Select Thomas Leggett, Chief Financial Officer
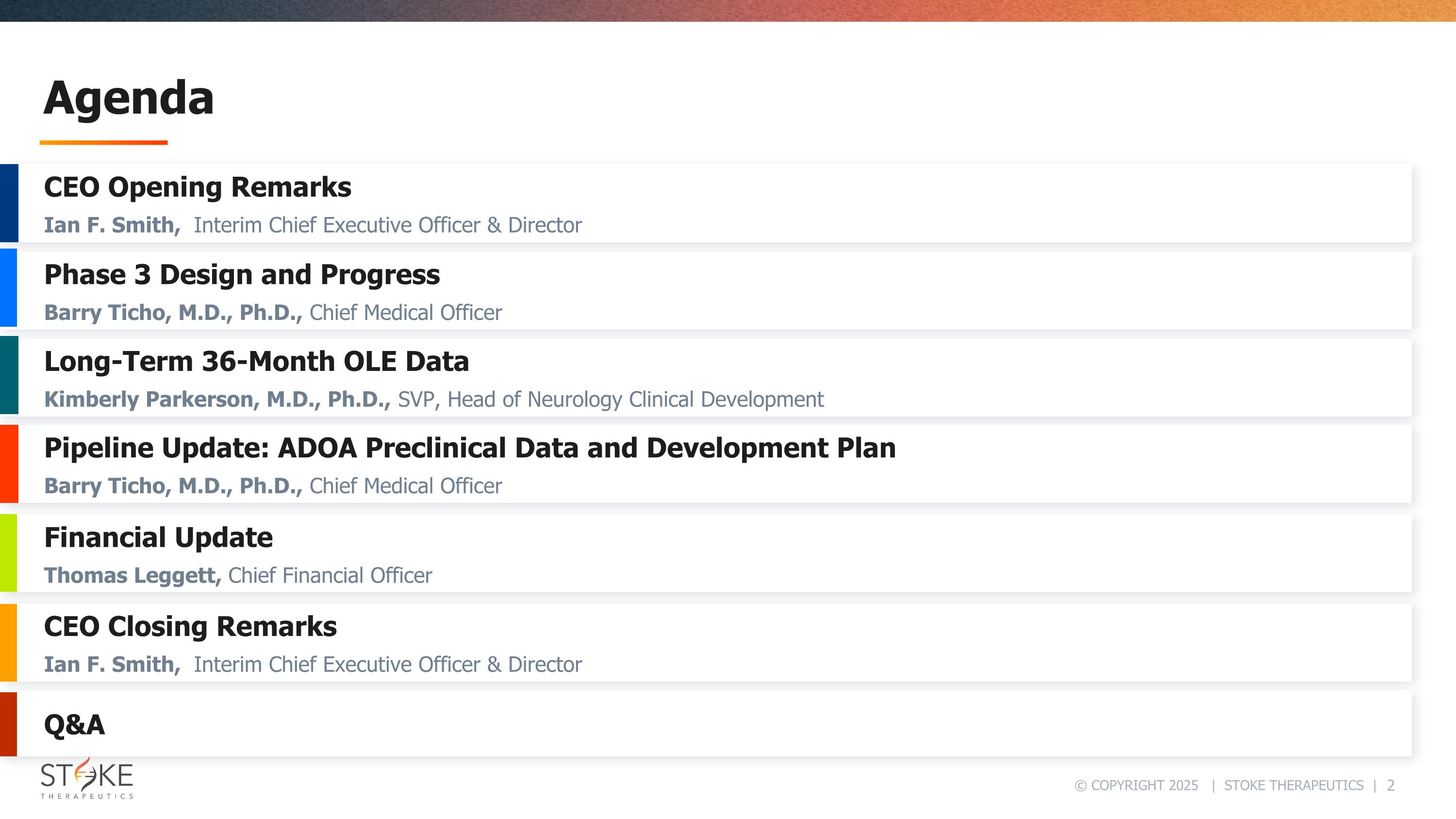 click(238, 575)
